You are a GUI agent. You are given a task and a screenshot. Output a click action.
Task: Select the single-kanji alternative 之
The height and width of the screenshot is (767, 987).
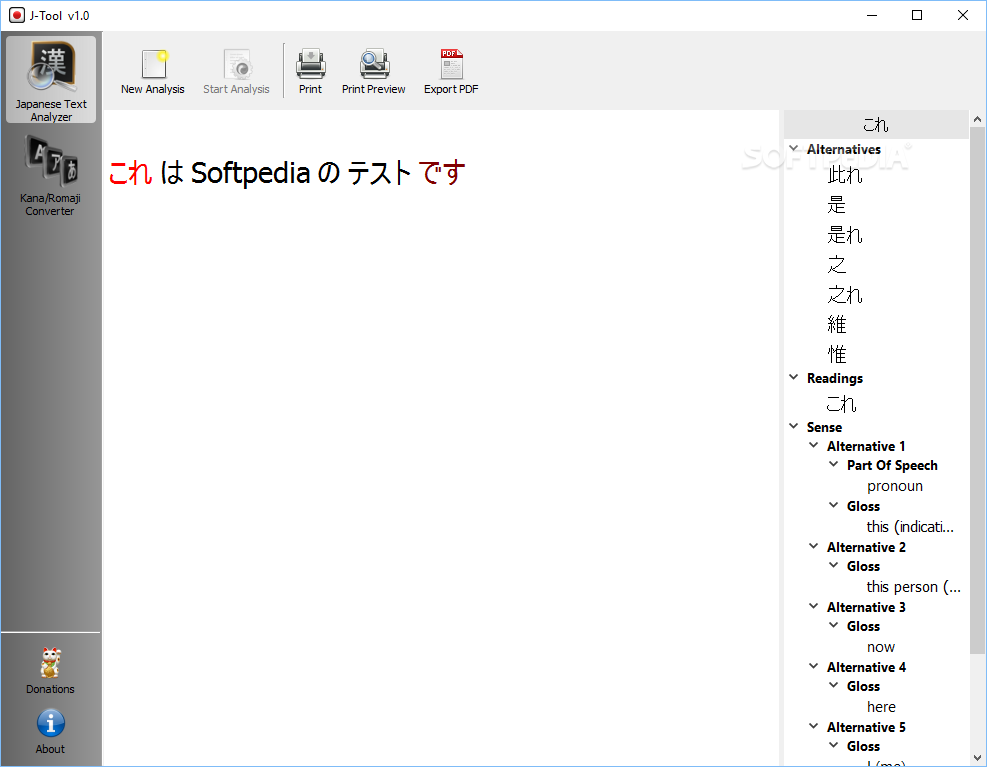tap(837, 264)
